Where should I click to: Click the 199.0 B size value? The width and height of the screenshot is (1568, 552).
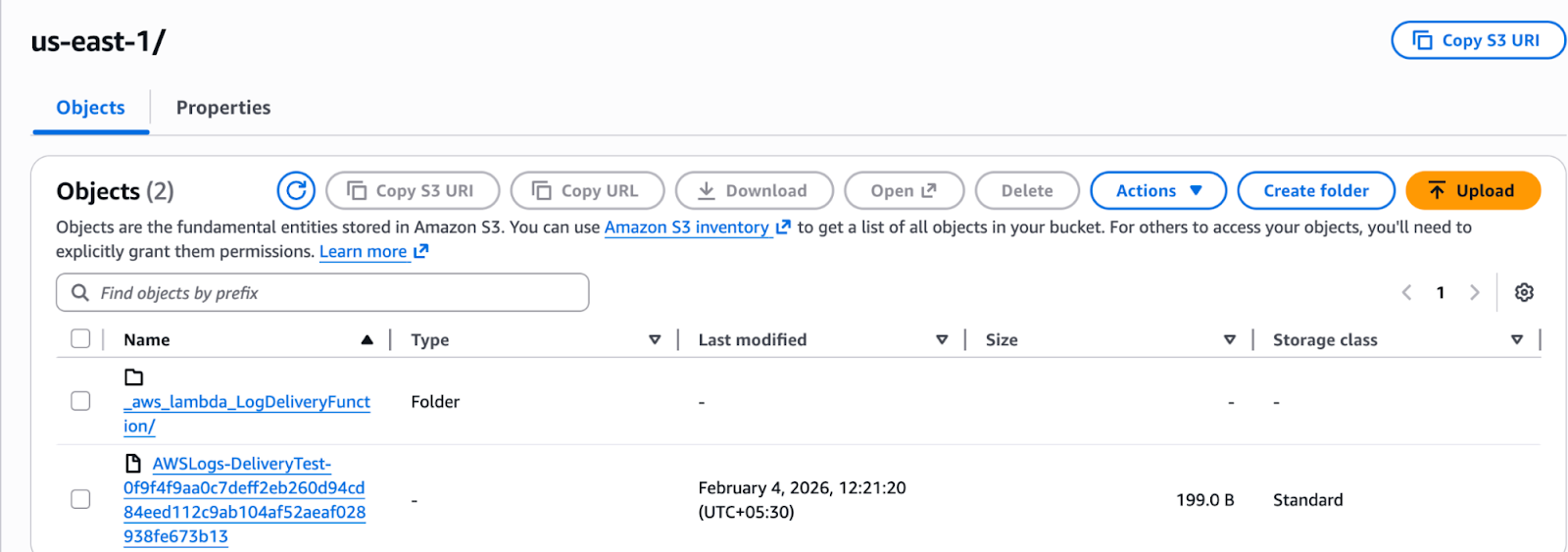(1205, 499)
